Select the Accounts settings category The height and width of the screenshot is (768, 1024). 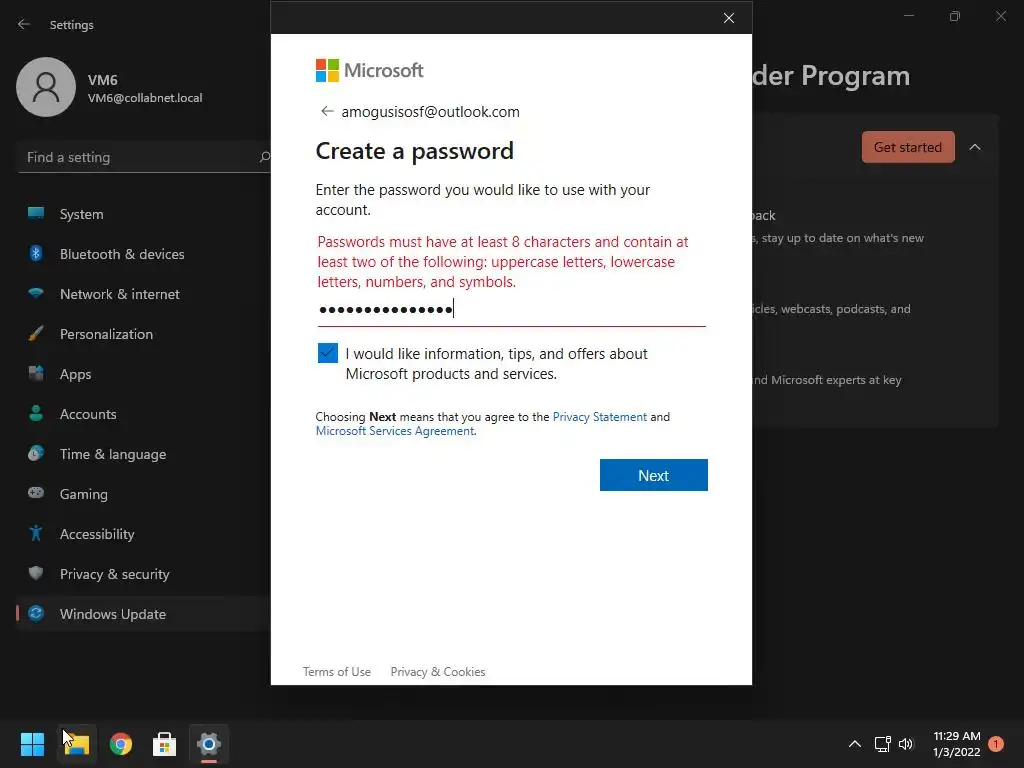[142, 413]
